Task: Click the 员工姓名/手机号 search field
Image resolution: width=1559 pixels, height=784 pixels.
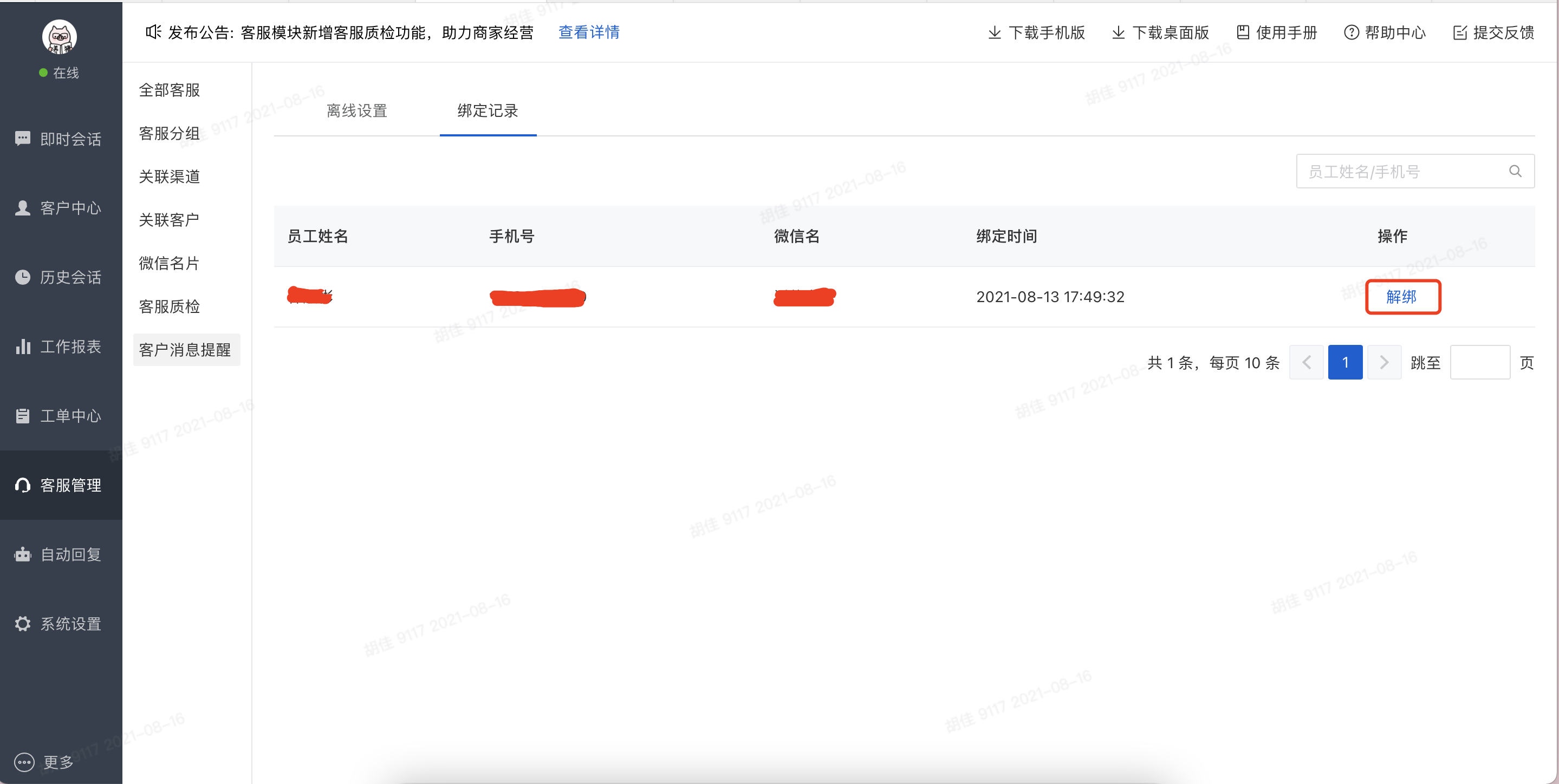Action: (1415, 171)
